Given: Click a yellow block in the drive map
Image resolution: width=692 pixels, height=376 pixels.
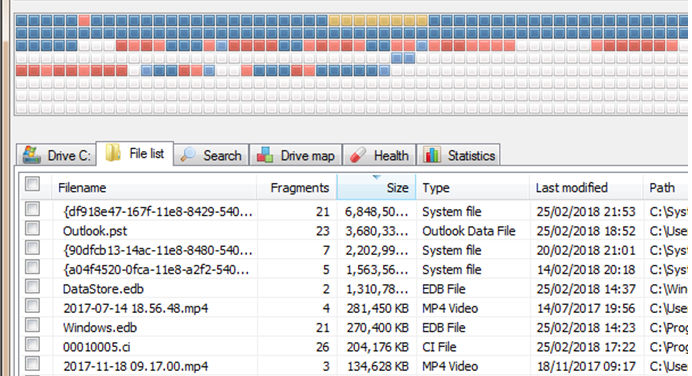Looking at the screenshot, I should pyautogui.click(x=334, y=20).
